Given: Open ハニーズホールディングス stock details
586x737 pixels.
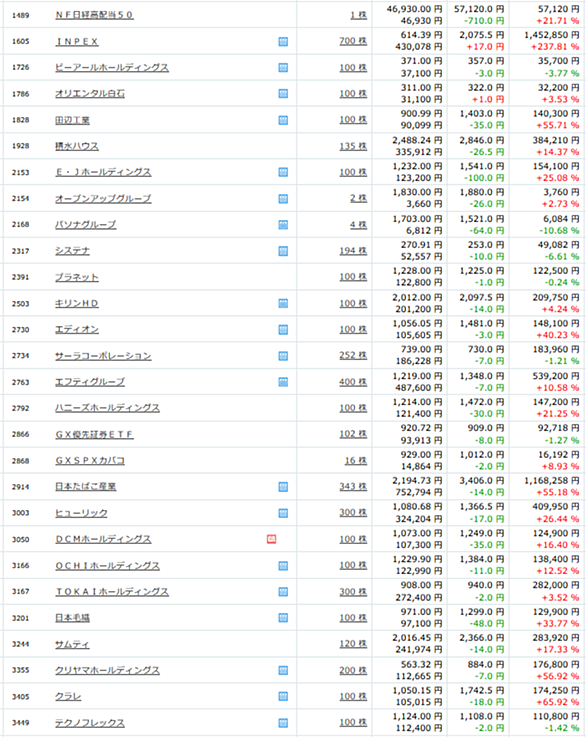Looking at the screenshot, I should click(107, 408).
